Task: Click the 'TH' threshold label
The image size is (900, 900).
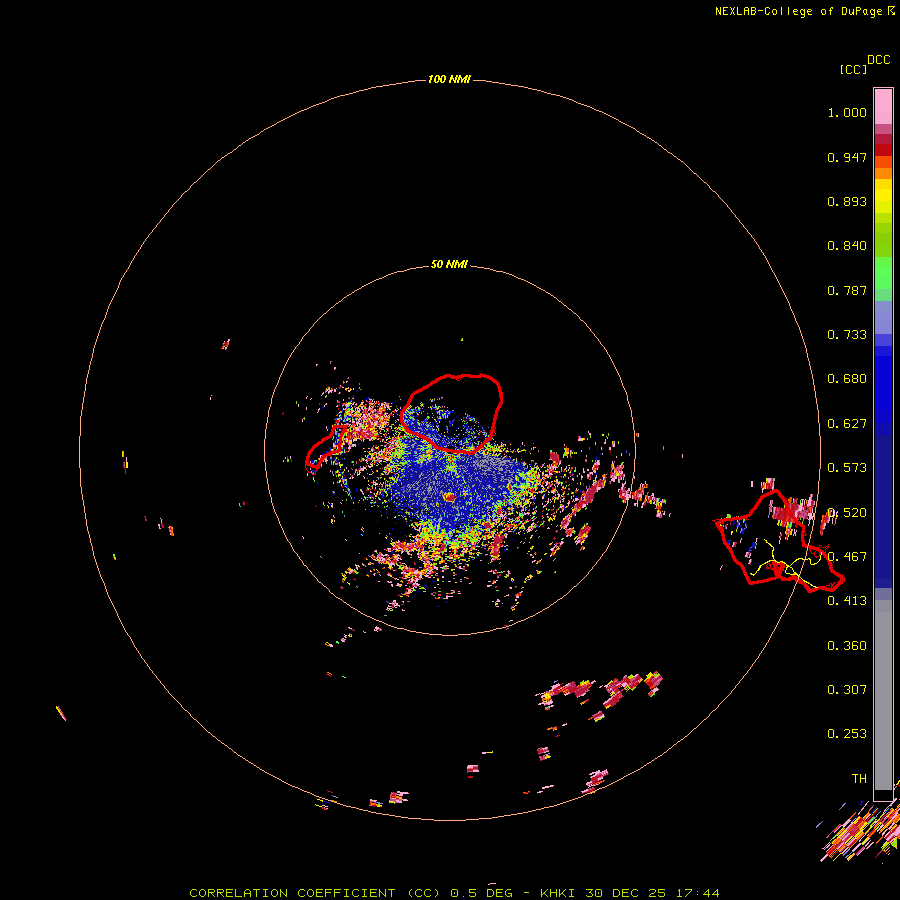Action: (x=859, y=779)
